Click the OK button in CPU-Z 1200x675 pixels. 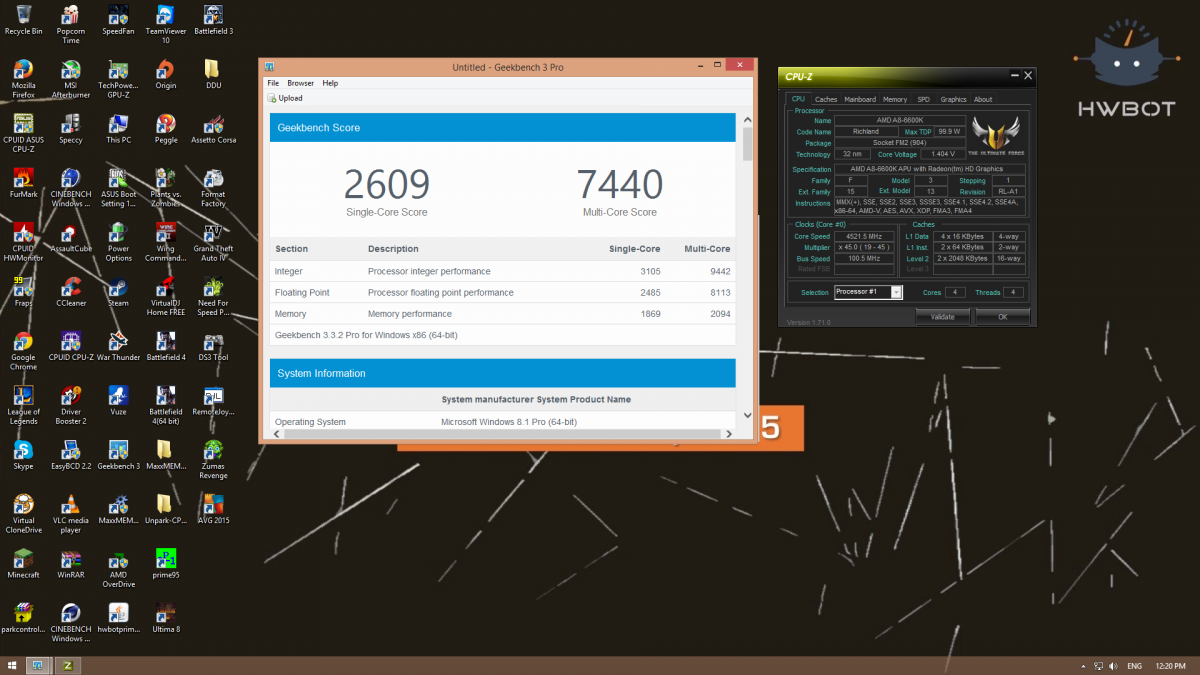1003,317
